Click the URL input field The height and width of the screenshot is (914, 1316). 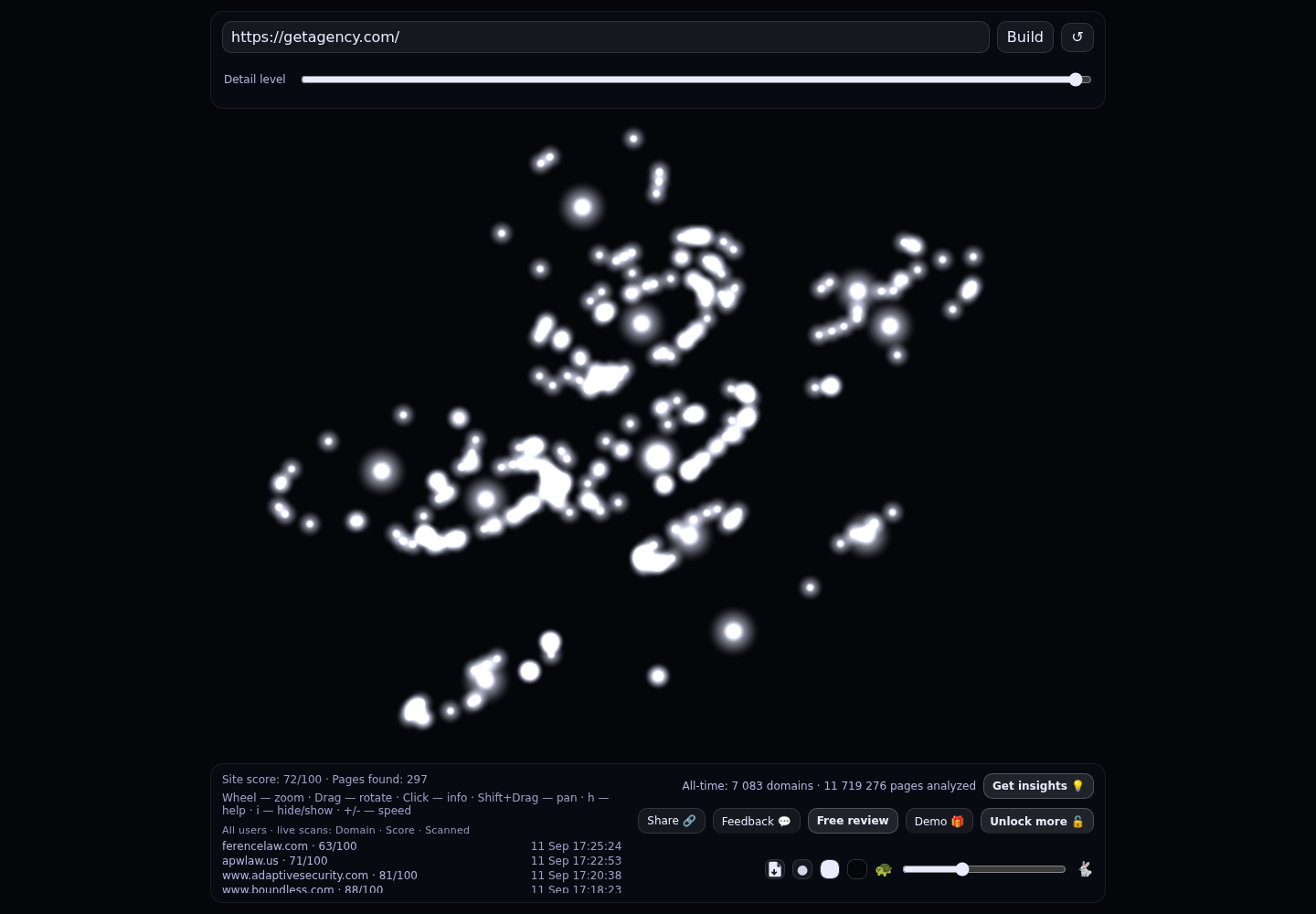pyautogui.click(x=605, y=37)
